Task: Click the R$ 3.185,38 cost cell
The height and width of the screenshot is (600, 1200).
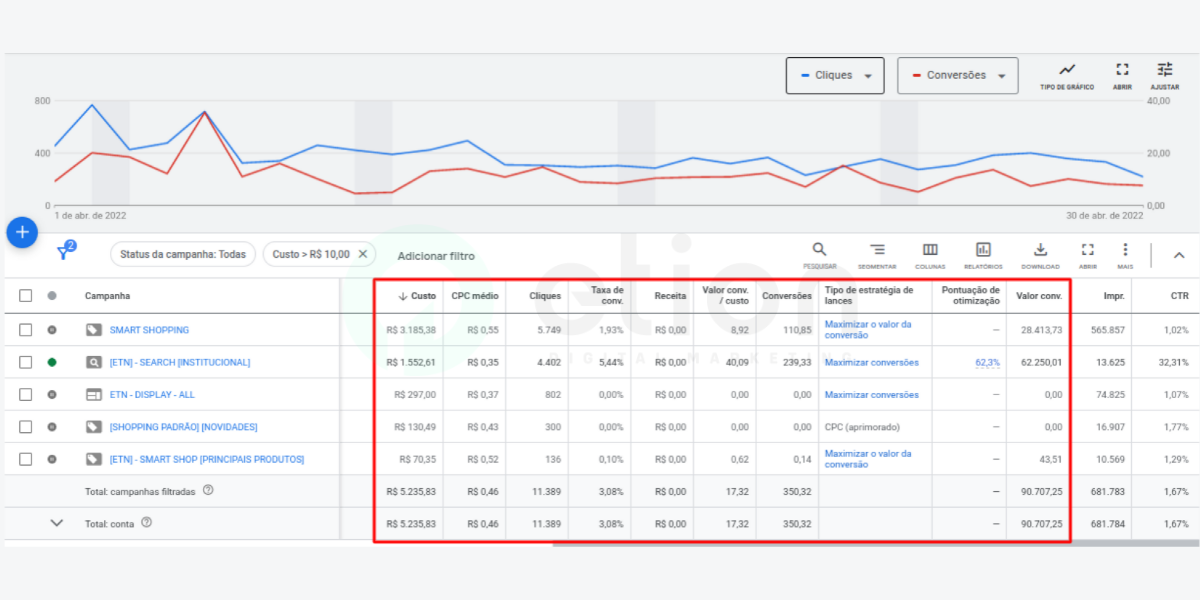Action: point(411,330)
